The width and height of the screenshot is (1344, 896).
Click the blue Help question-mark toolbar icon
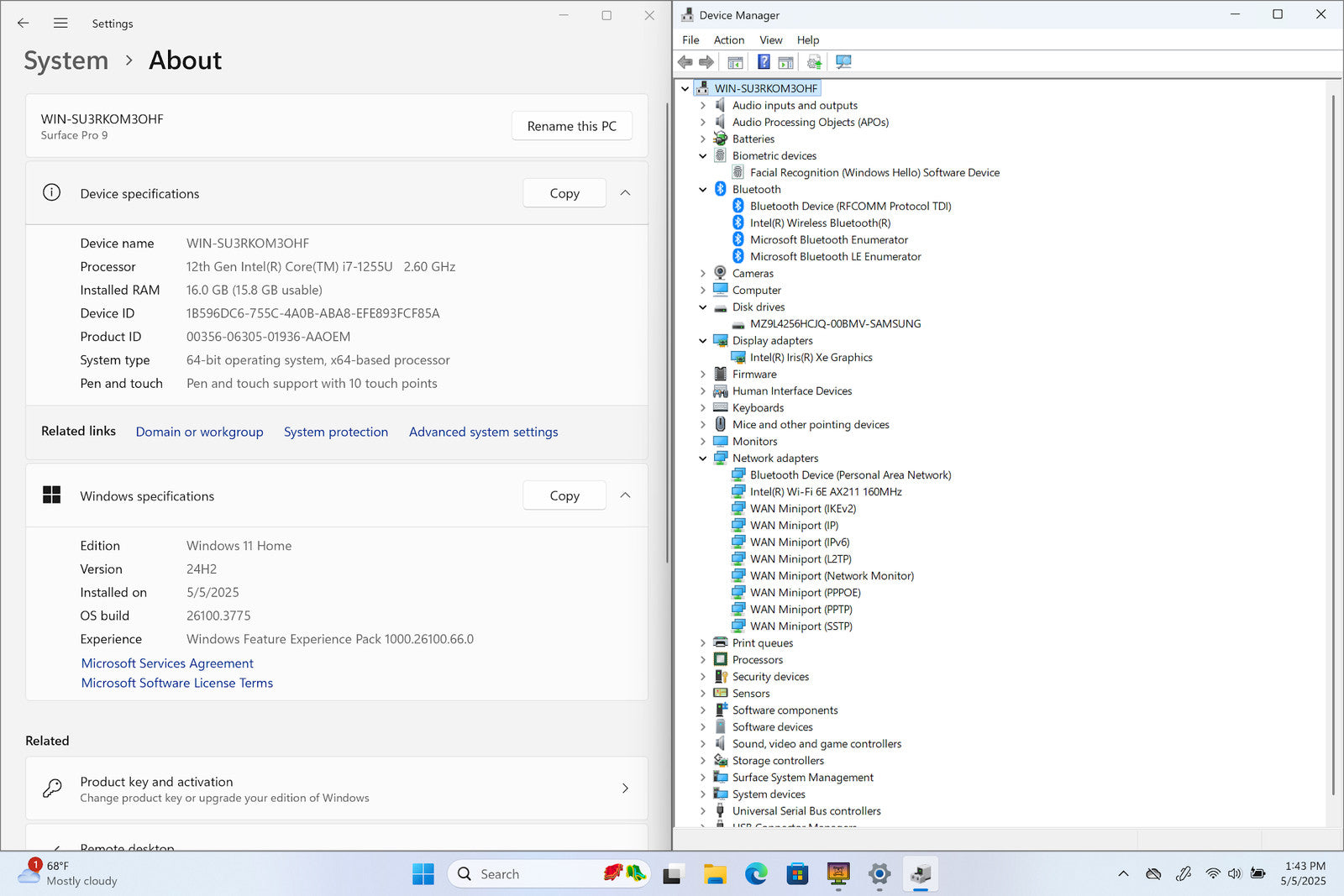pyautogui.click(x=764, y=62)
